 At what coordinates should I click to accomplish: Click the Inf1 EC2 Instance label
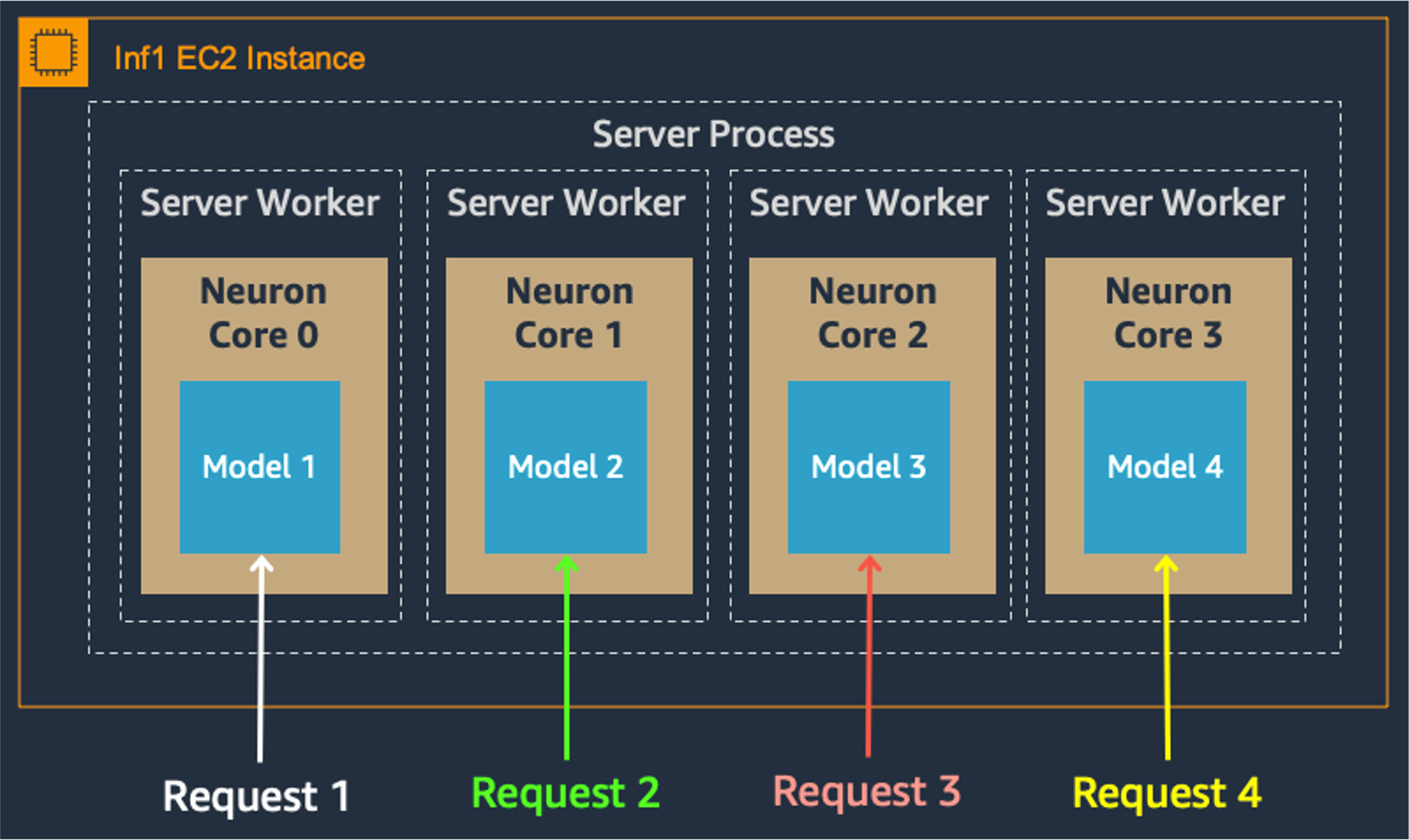[x=239, y=58]
